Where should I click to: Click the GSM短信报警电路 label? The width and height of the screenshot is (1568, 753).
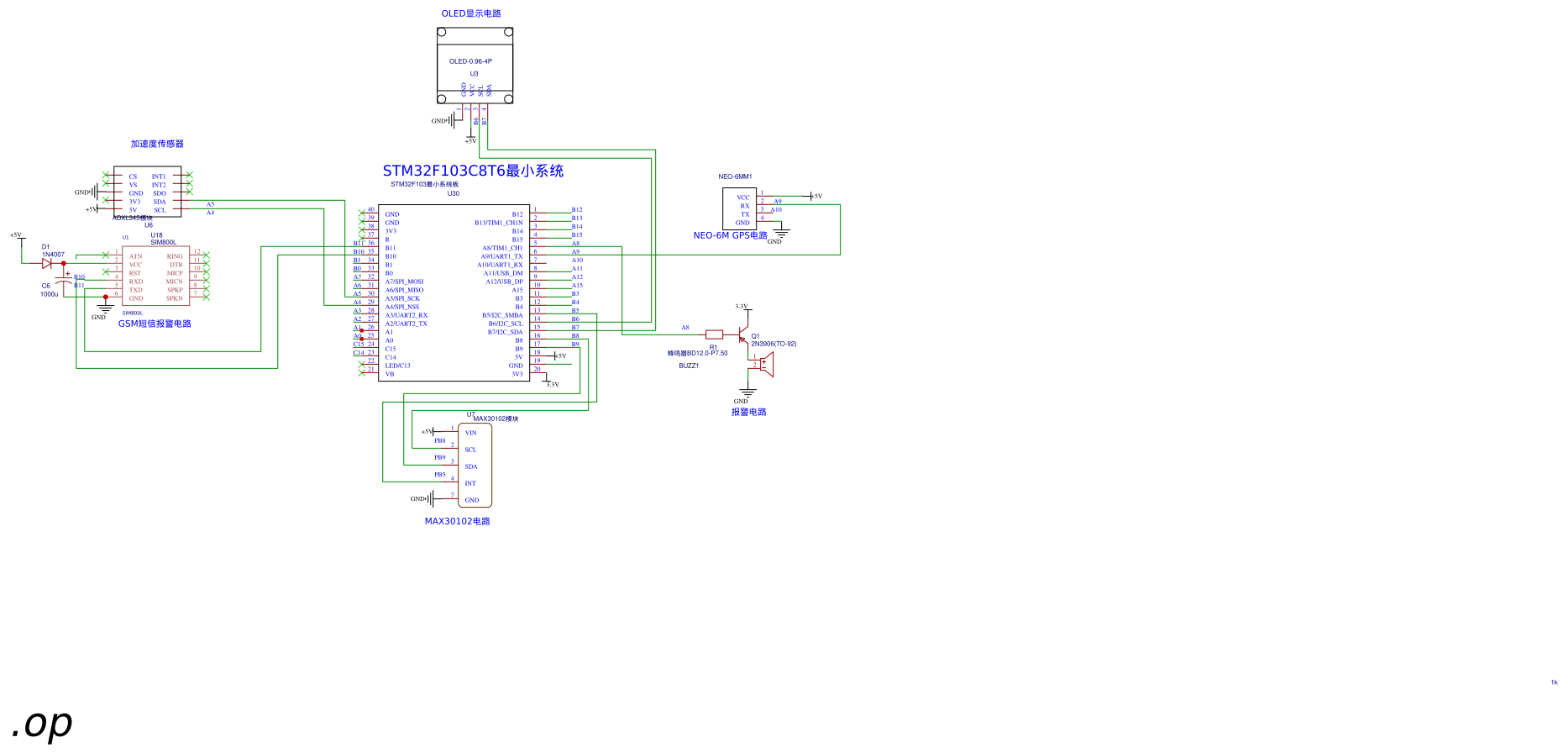[155, 324]
